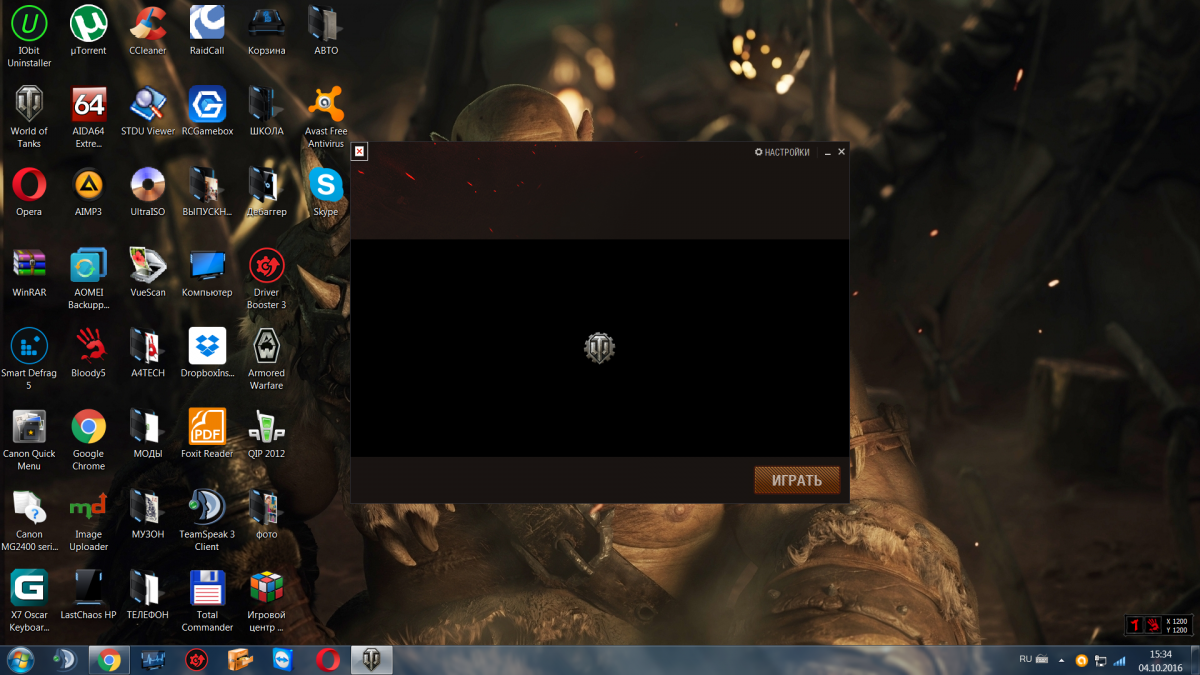Viewport: 1200px width, 675px height.
Task: Select the WinRAR desktop icon
Action: 29,274
